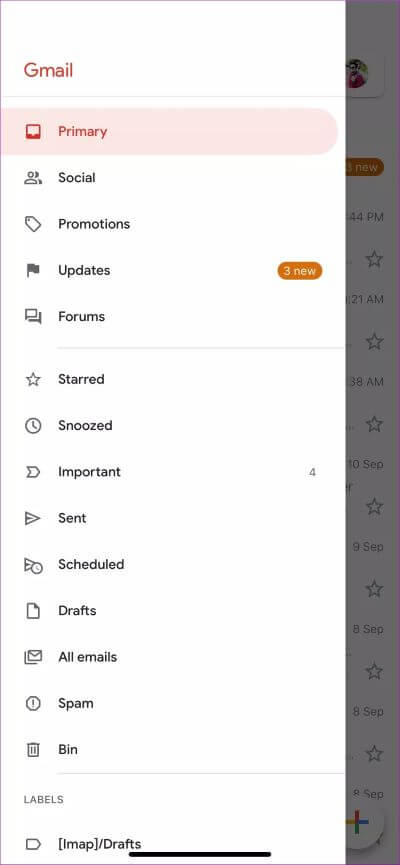Tap the Snoozed clock icon
This screenshot has height=865, width=400.
pos(33,425)
